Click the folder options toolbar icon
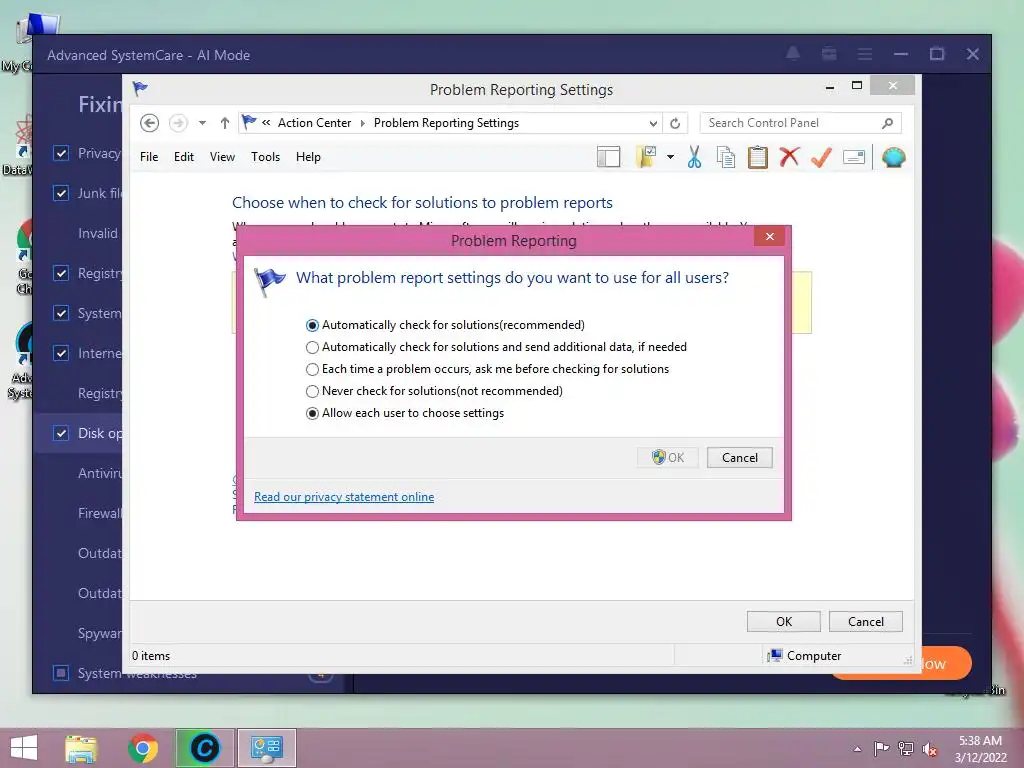 pos(645,157)
